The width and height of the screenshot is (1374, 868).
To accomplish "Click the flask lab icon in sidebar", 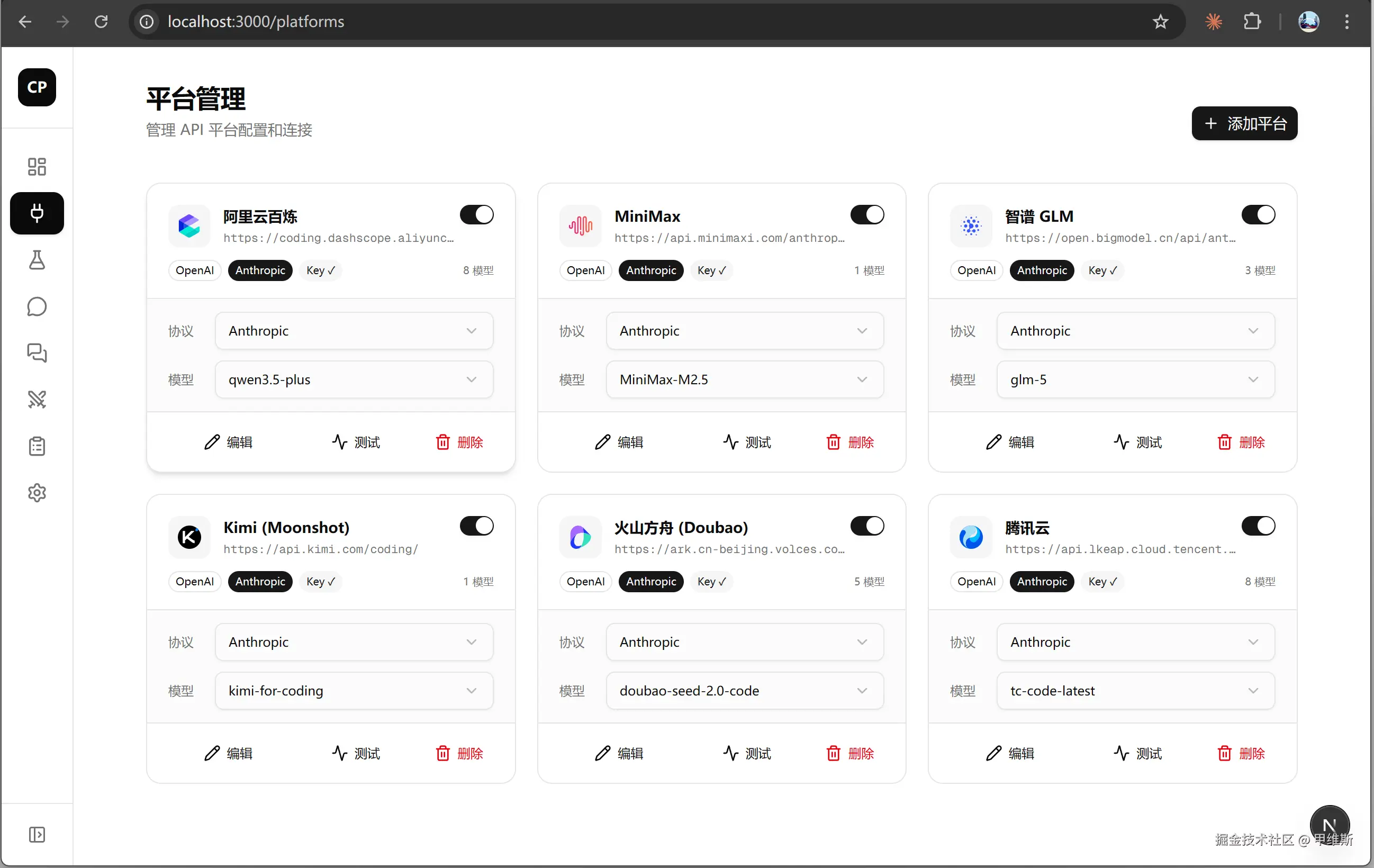I will click(37, 260).
